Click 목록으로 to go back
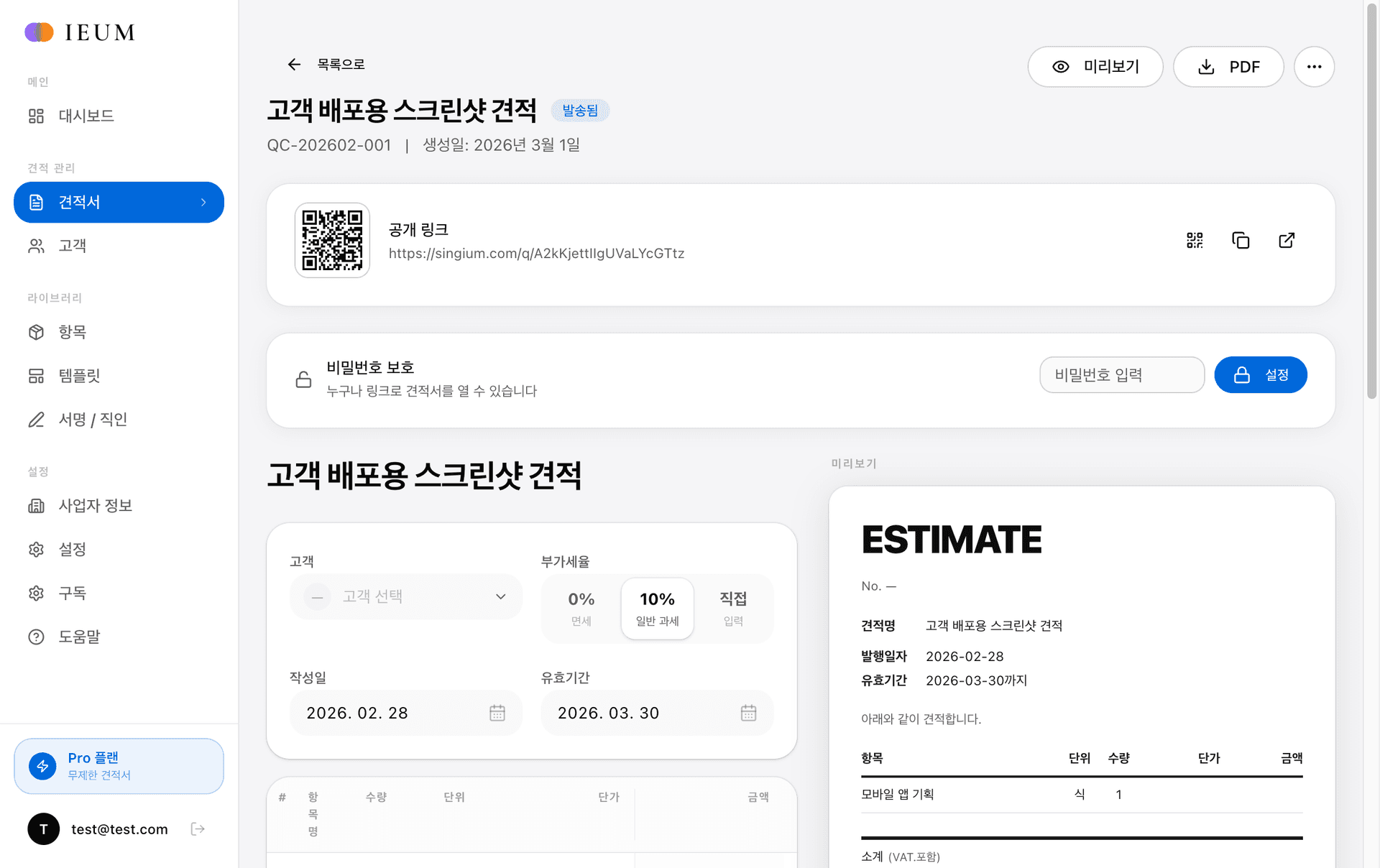The height and width of the screenshot is (868, 1380). [x=325, y=64]
